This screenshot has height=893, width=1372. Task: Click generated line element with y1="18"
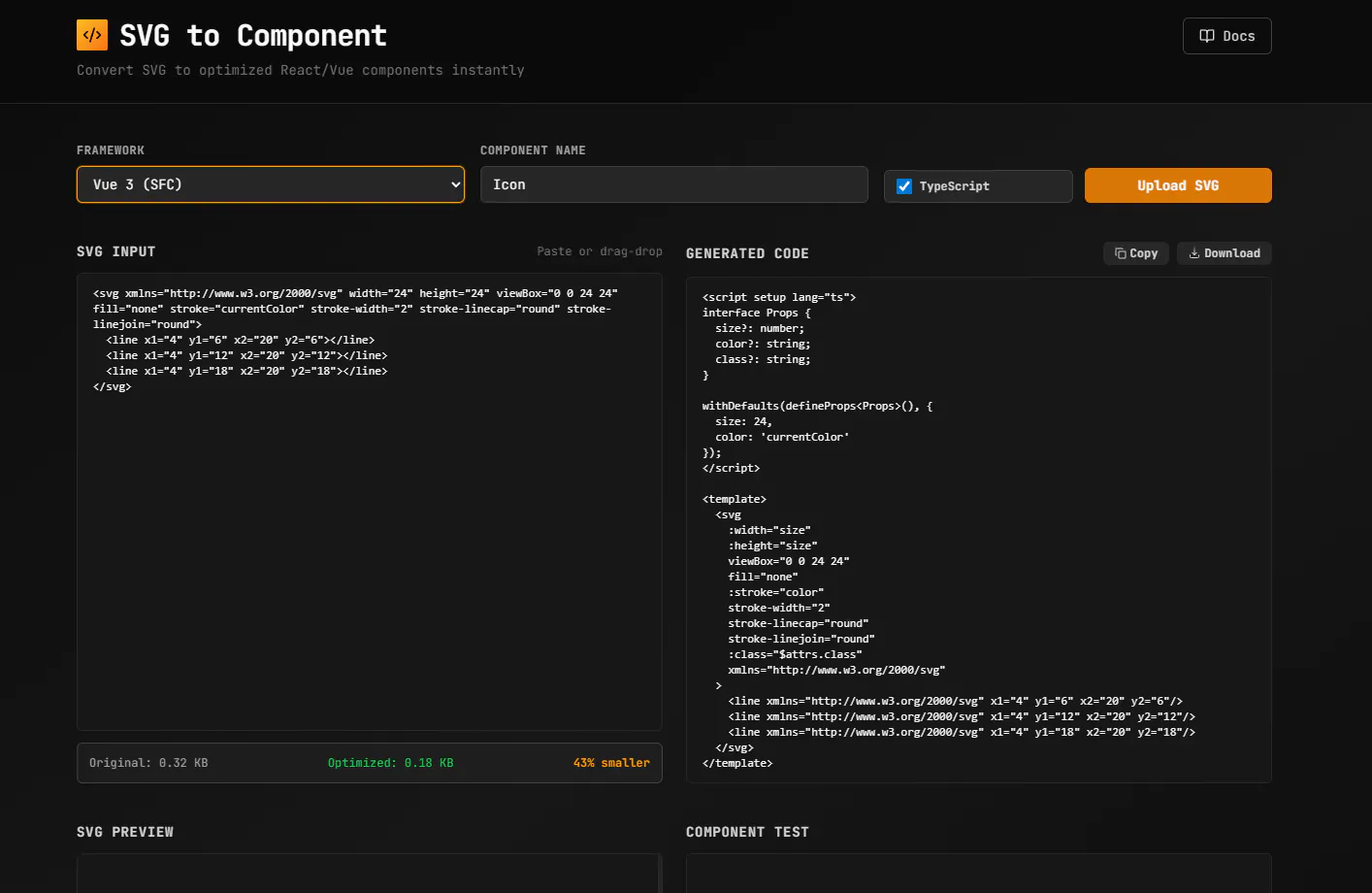tap(962, 732)
